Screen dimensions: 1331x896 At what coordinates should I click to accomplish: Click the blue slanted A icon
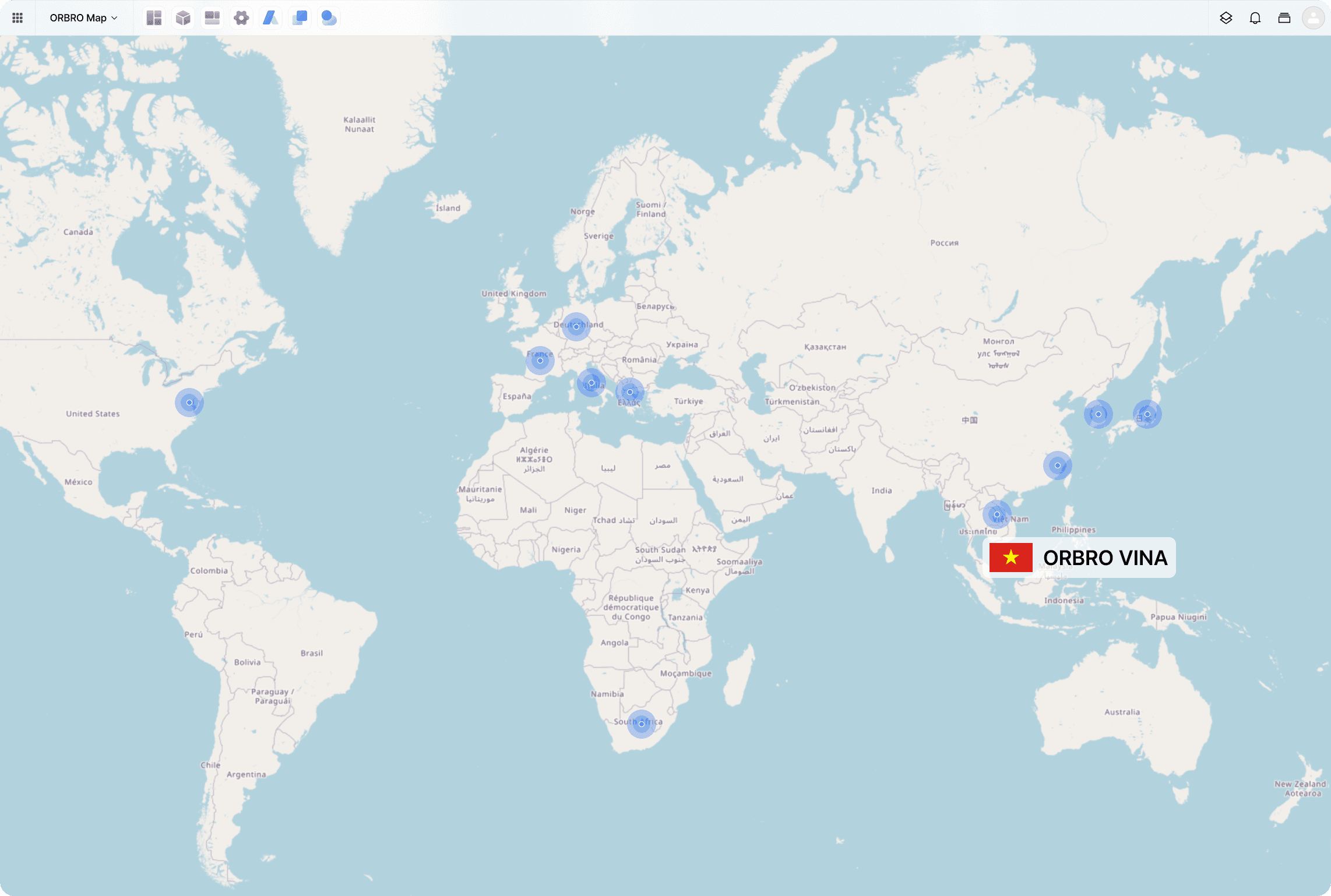(x=270, y=18)
